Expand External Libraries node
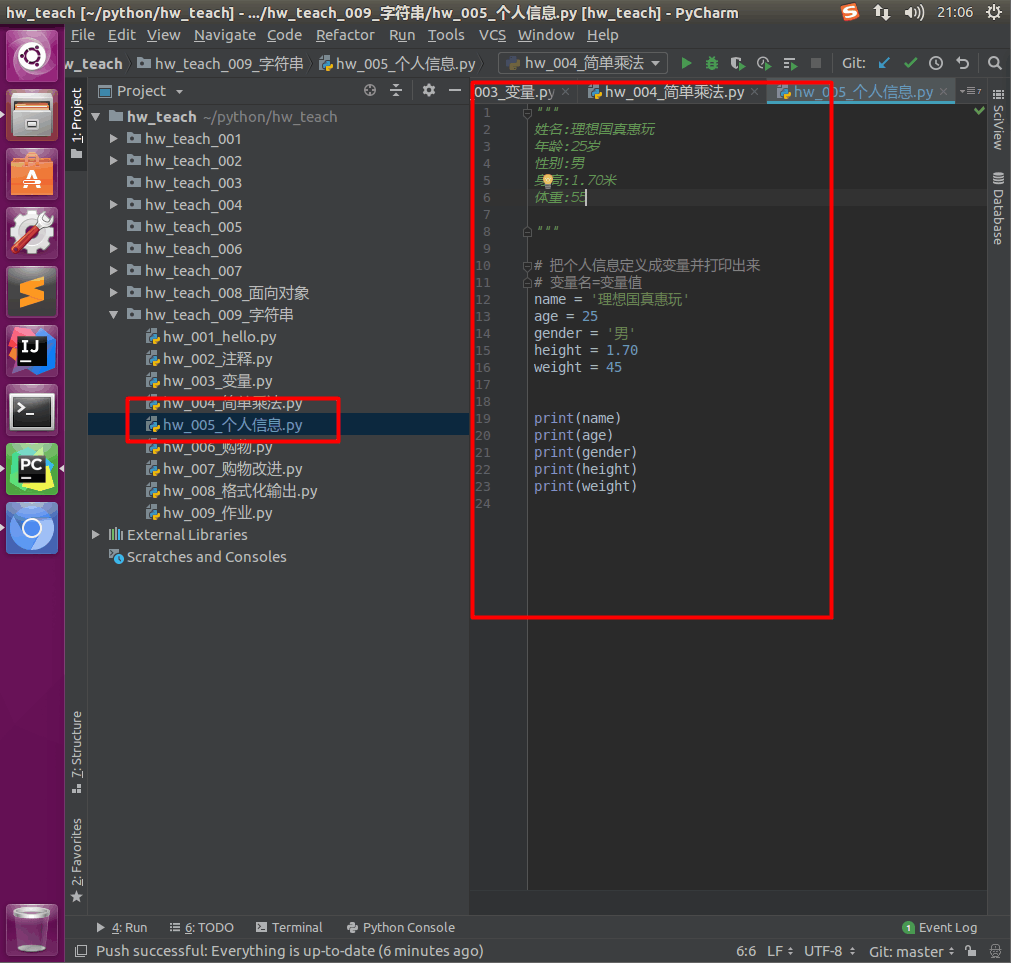 coord(95,534)
